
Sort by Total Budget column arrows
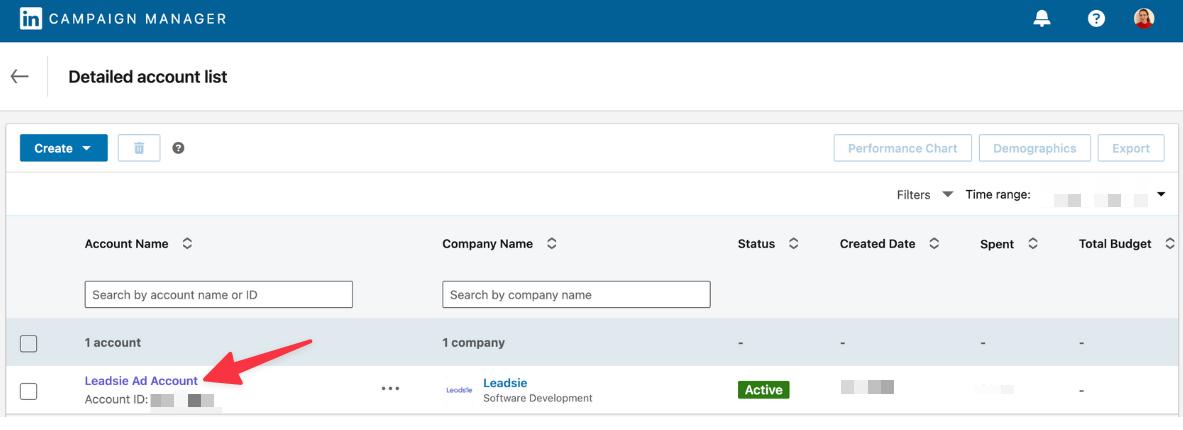[x=1169, y=244]
